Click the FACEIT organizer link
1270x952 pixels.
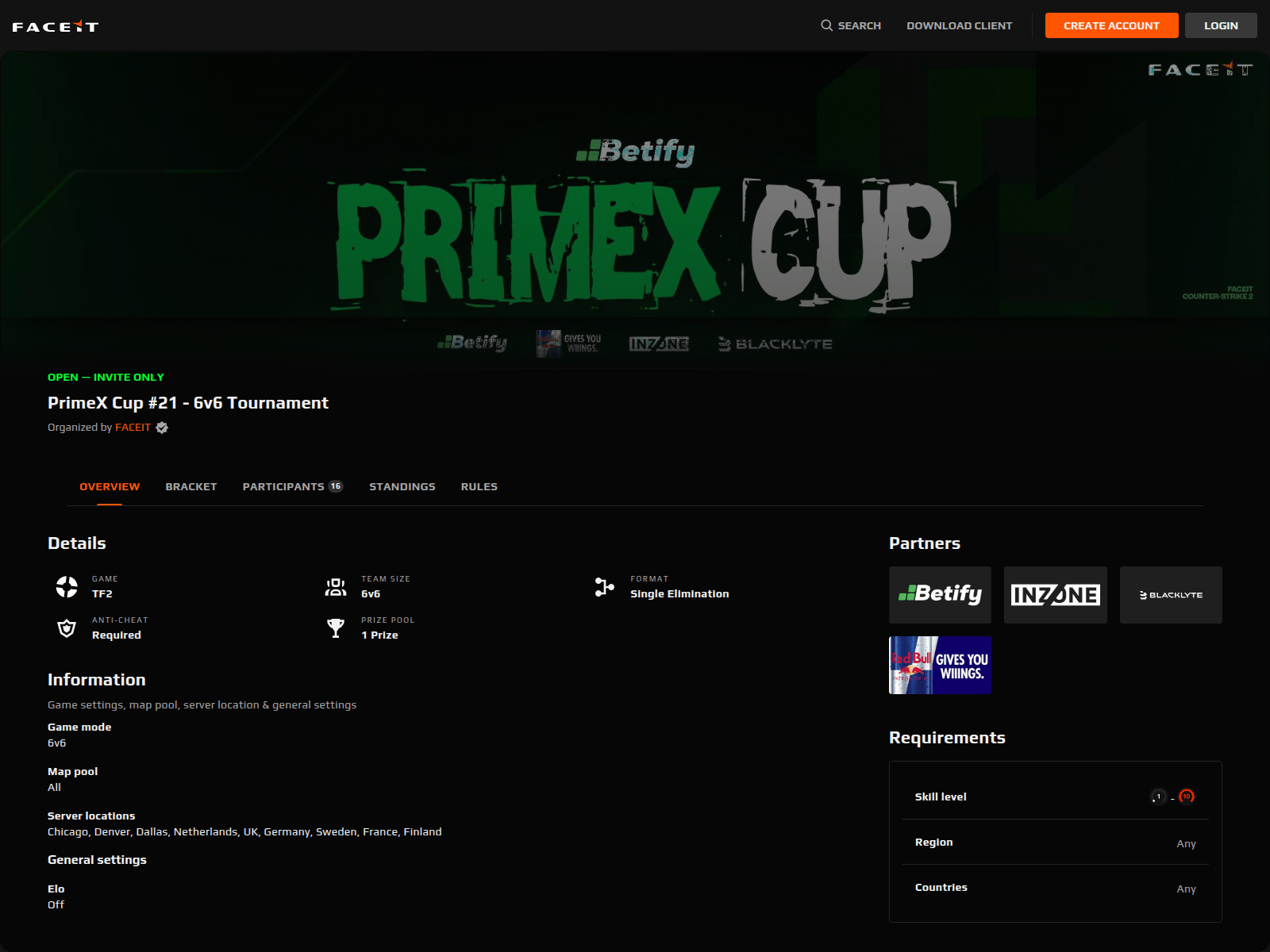coord(133,428)
